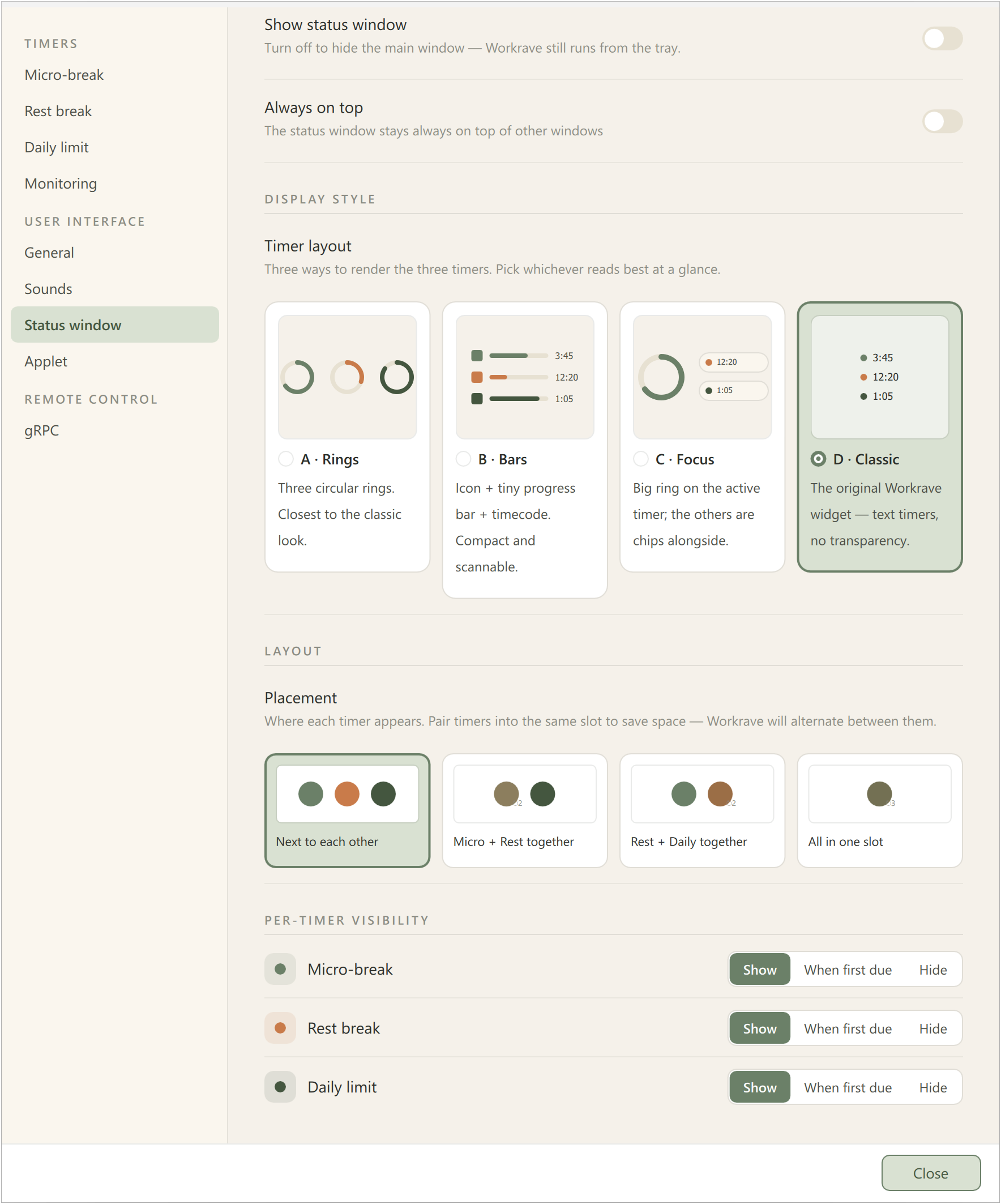This screenshot has height=1204, width=1001.
Task: Set Micro-break visibility to When first due
Action: tap(848, 970)
